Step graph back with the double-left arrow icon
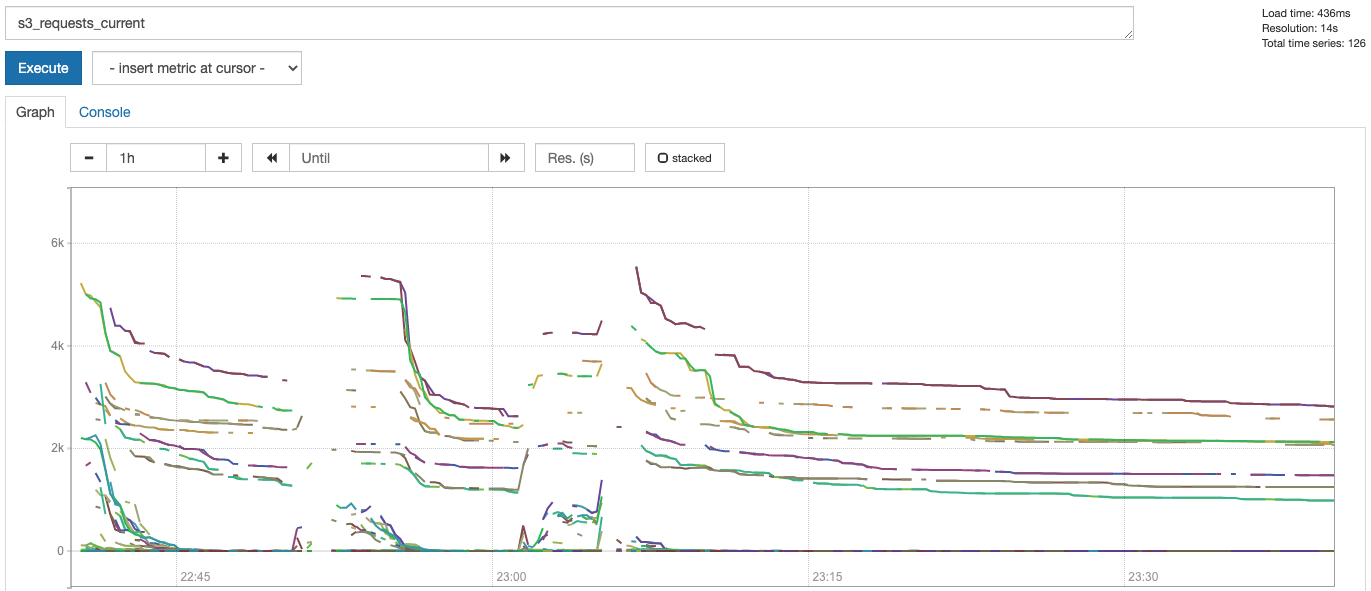The height and width of the screenshot is (591, 1371). 270,157
